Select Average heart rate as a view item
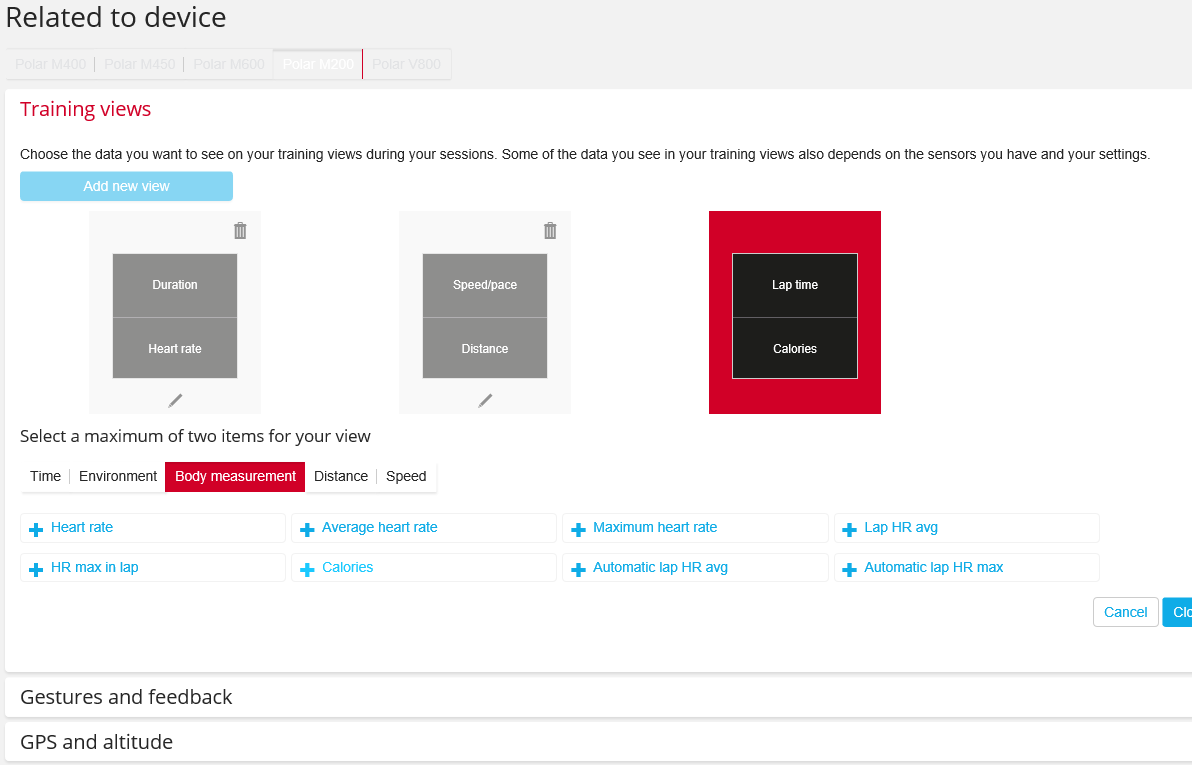The image size is (1192, 765). pyautogui.click(x=378, y=527)
